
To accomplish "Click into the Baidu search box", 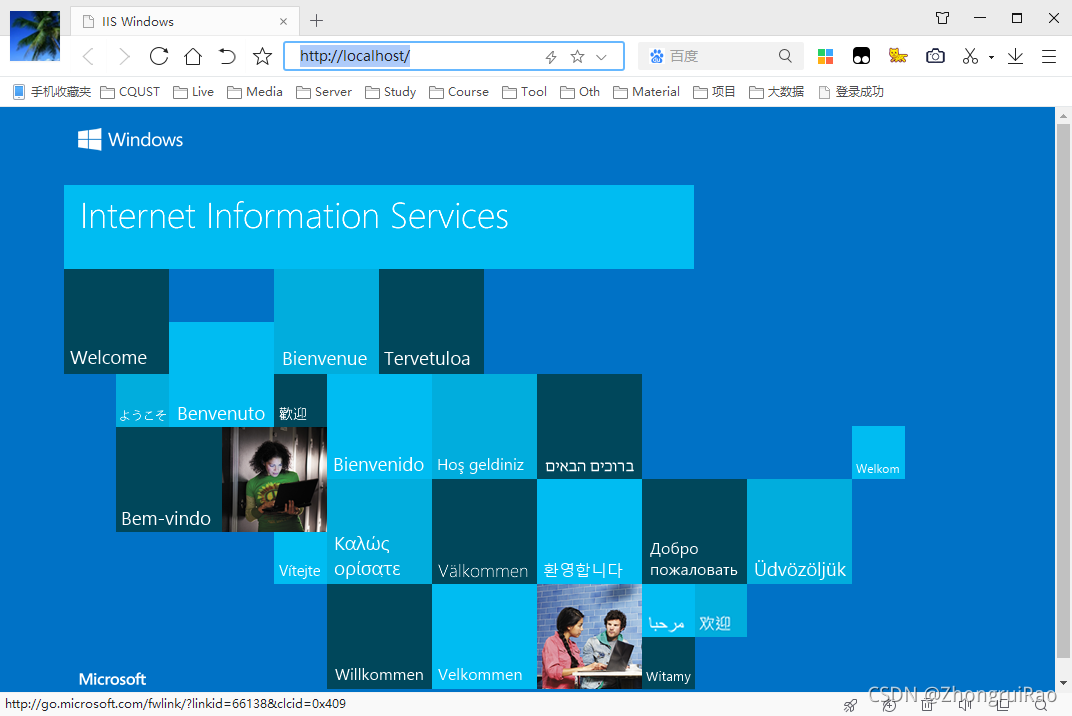I will 719,56.
